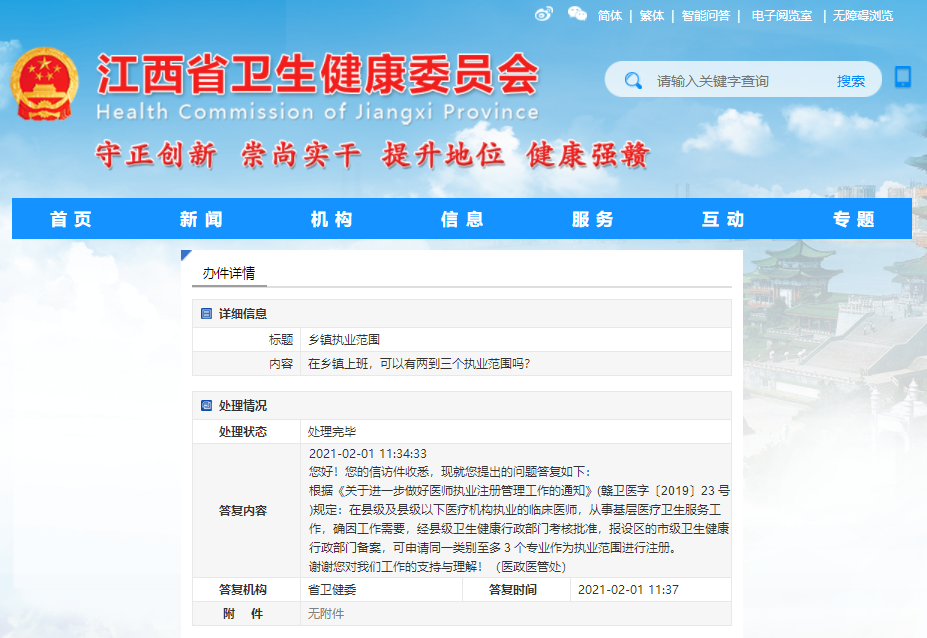Screen dimensions: 927x638
Task: Go to 首页 in navigation bar
Action: click(x=71, y=220)
